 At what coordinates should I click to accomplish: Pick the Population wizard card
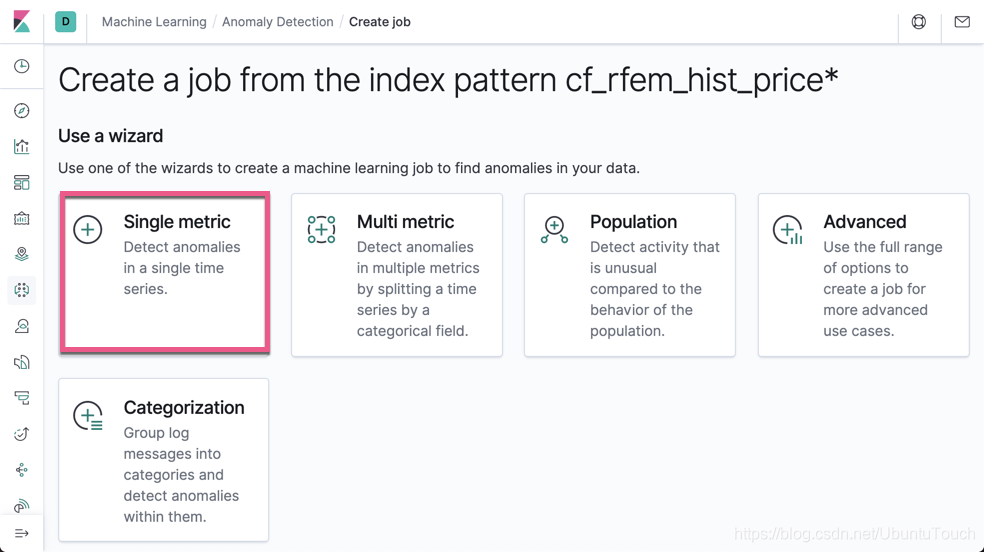(x=630, y=275)
